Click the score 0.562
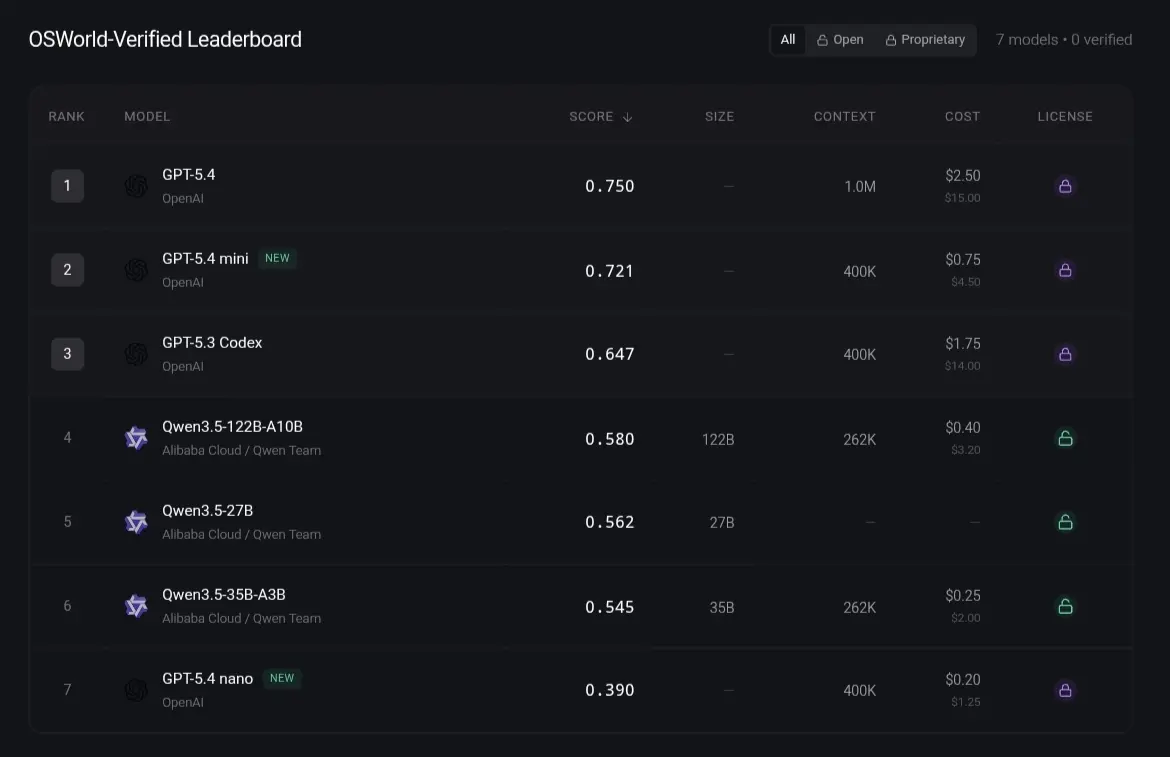 point(610,522)
